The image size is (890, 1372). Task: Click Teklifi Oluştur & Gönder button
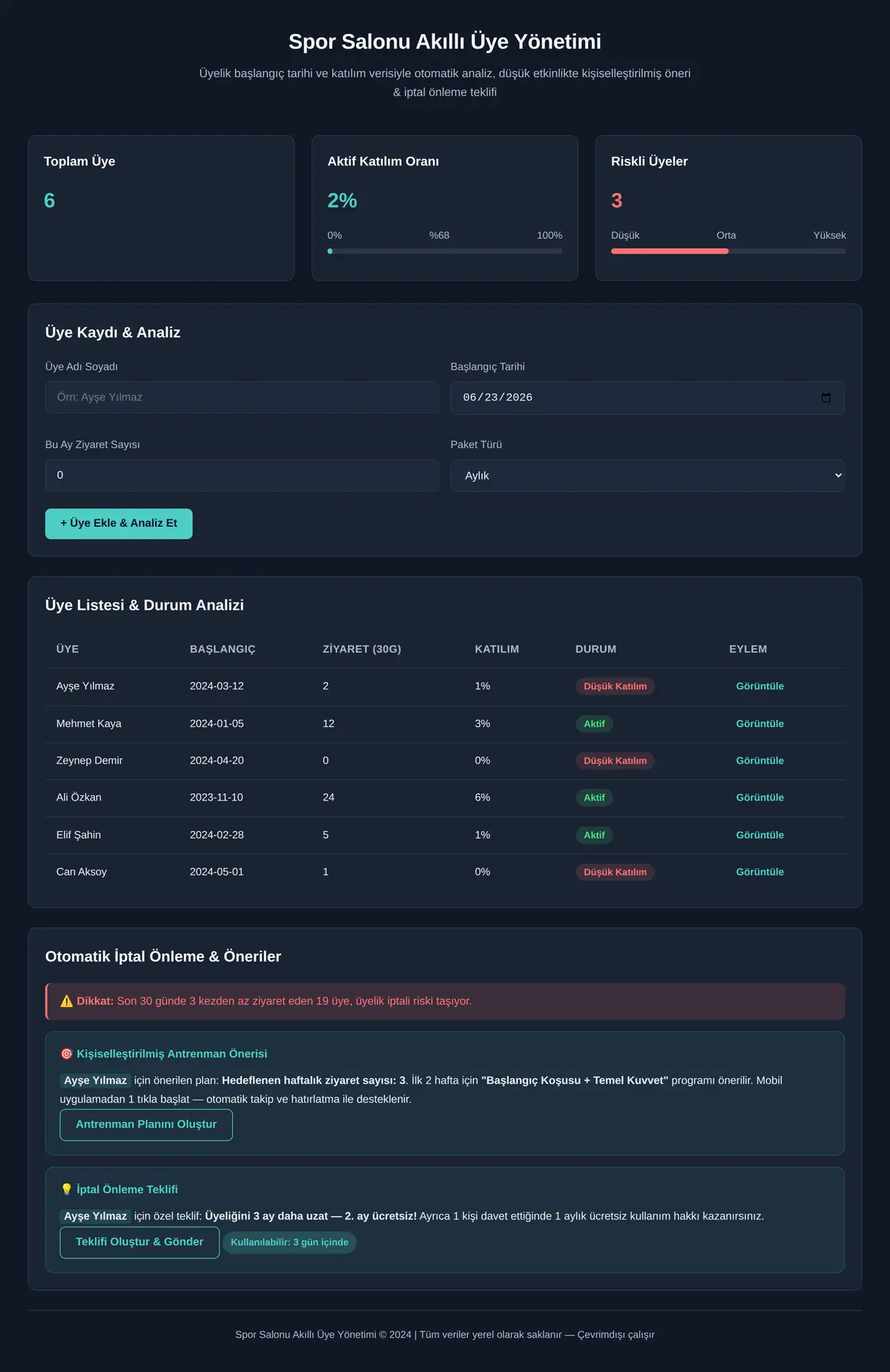pos(139,1242)
